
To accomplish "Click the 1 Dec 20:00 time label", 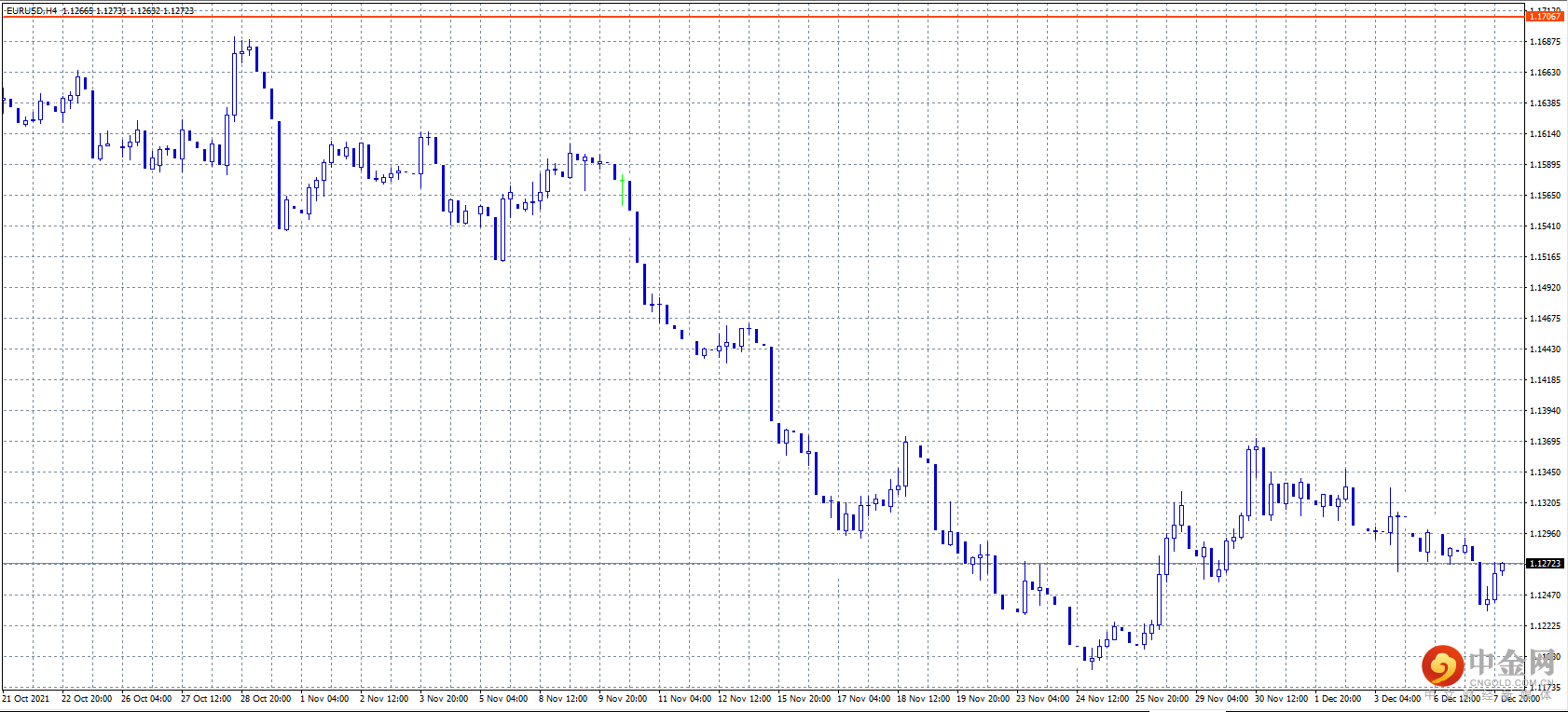I will [1338, 699].
